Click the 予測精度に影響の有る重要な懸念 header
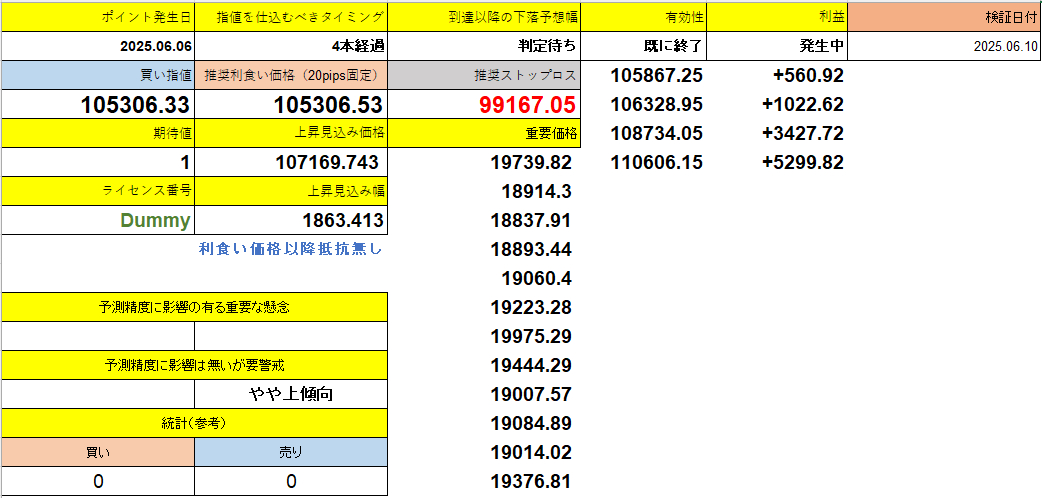Viewport: 1042px width, 498px height. [194, 307]
